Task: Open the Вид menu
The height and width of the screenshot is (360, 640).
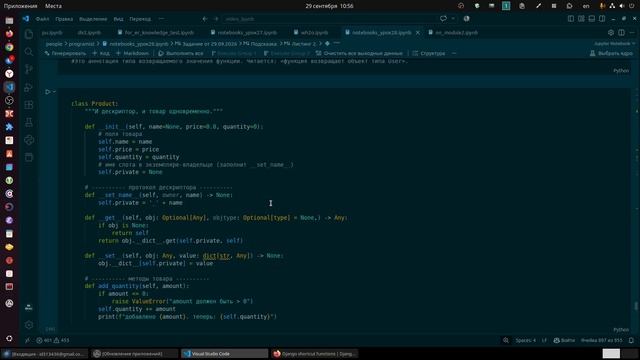Action: pos(118,19)
